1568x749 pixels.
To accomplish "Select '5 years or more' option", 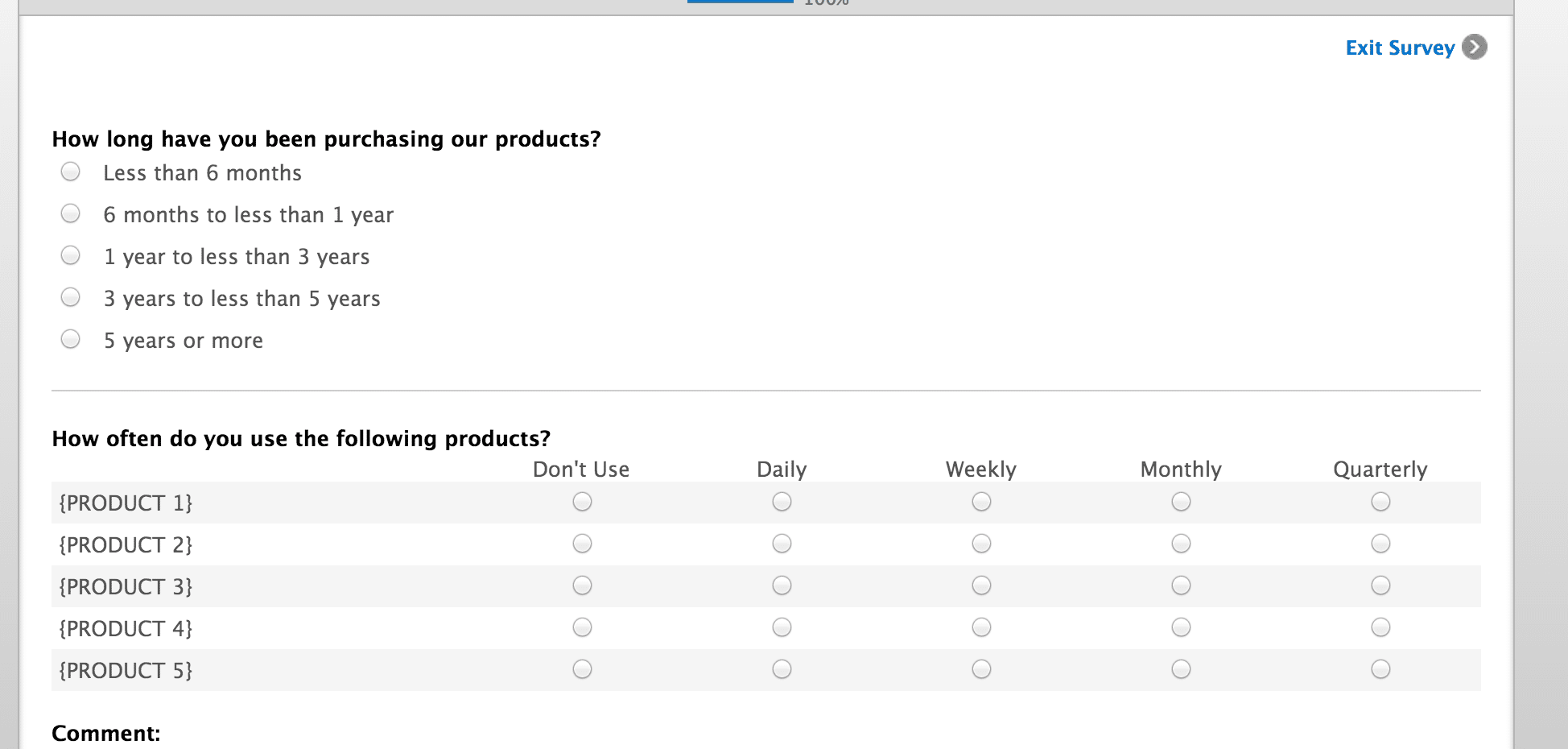I will point(71,339).
